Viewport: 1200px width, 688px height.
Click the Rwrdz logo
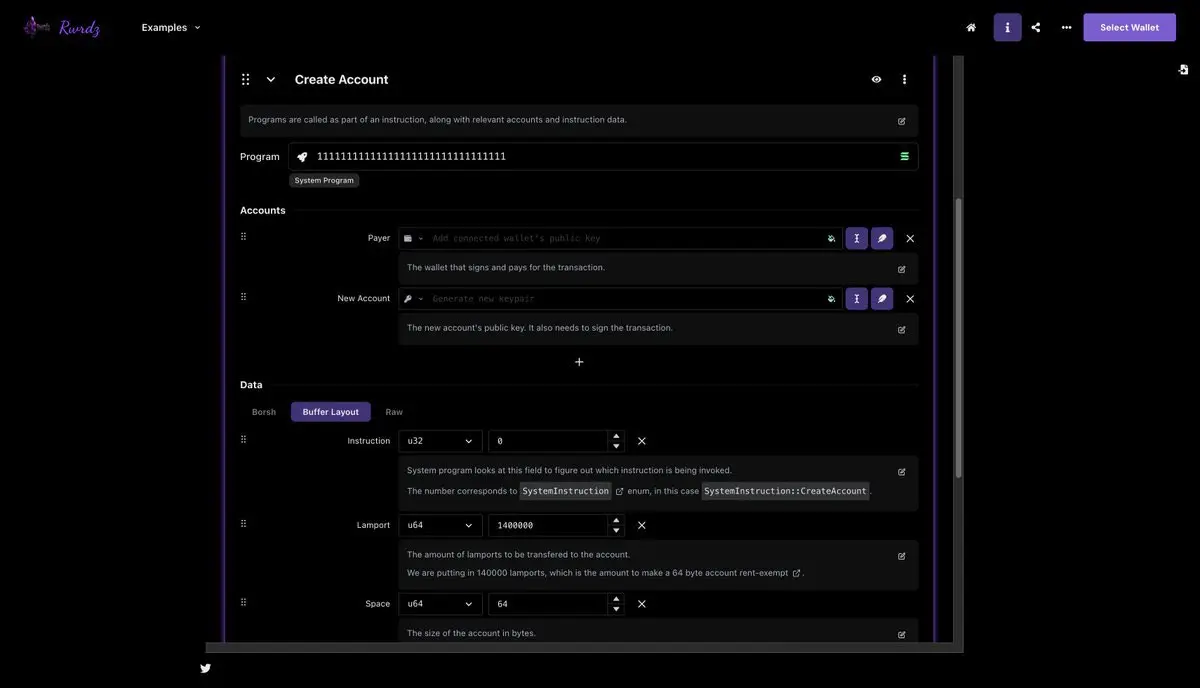62,27
